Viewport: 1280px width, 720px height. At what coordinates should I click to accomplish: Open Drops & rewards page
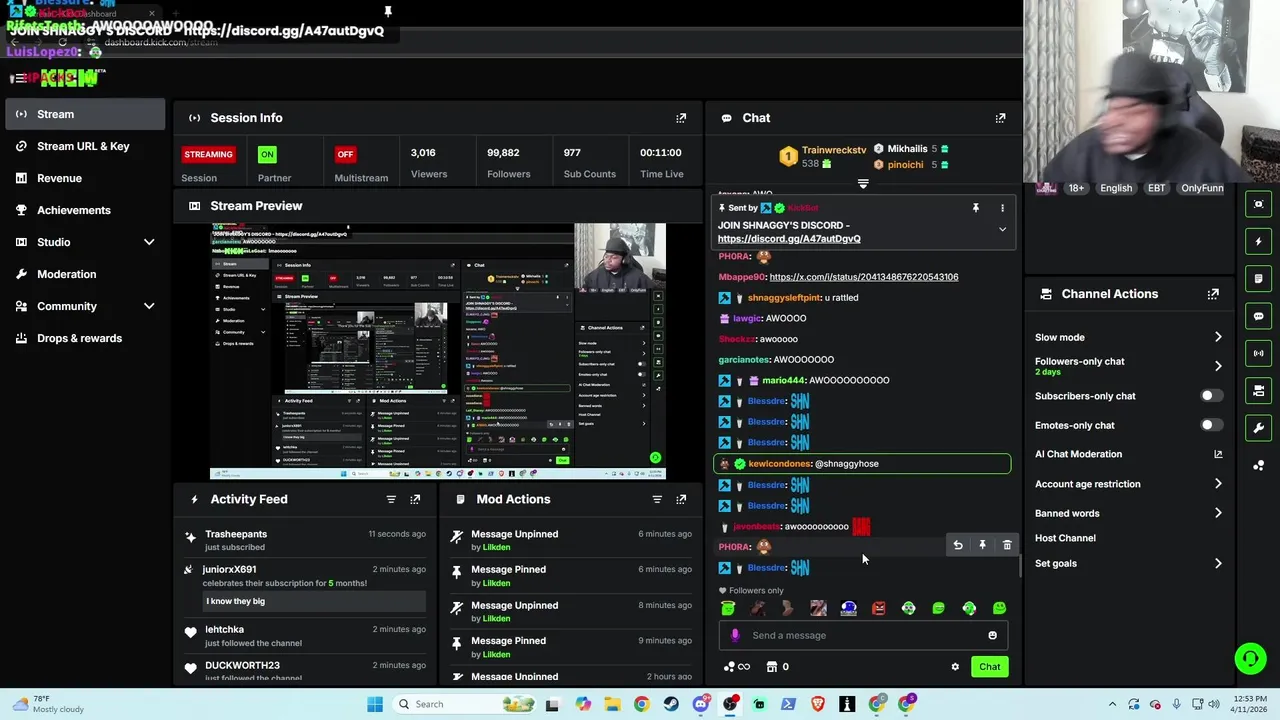pos(85,338)
